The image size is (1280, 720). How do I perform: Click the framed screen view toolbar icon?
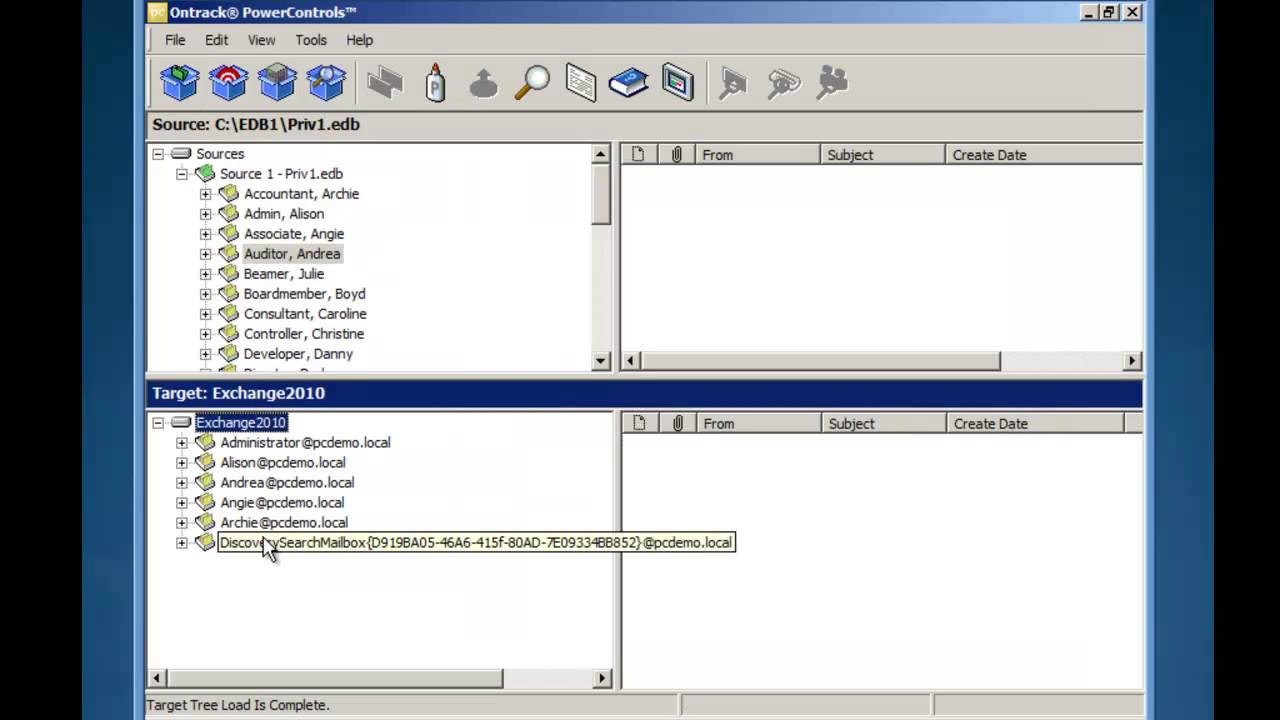[x=678, y=83]
